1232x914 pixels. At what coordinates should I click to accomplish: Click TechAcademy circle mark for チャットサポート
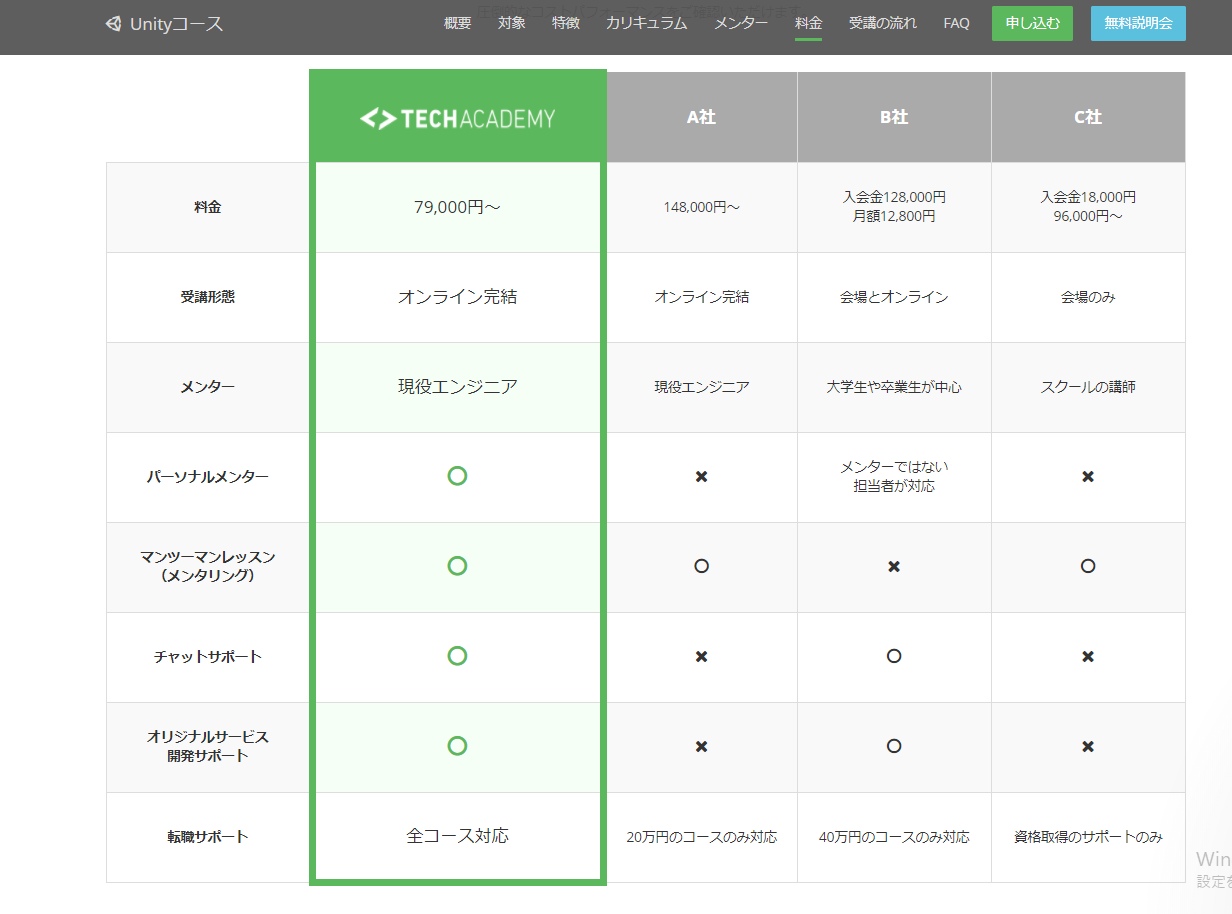tap(457, 656)
